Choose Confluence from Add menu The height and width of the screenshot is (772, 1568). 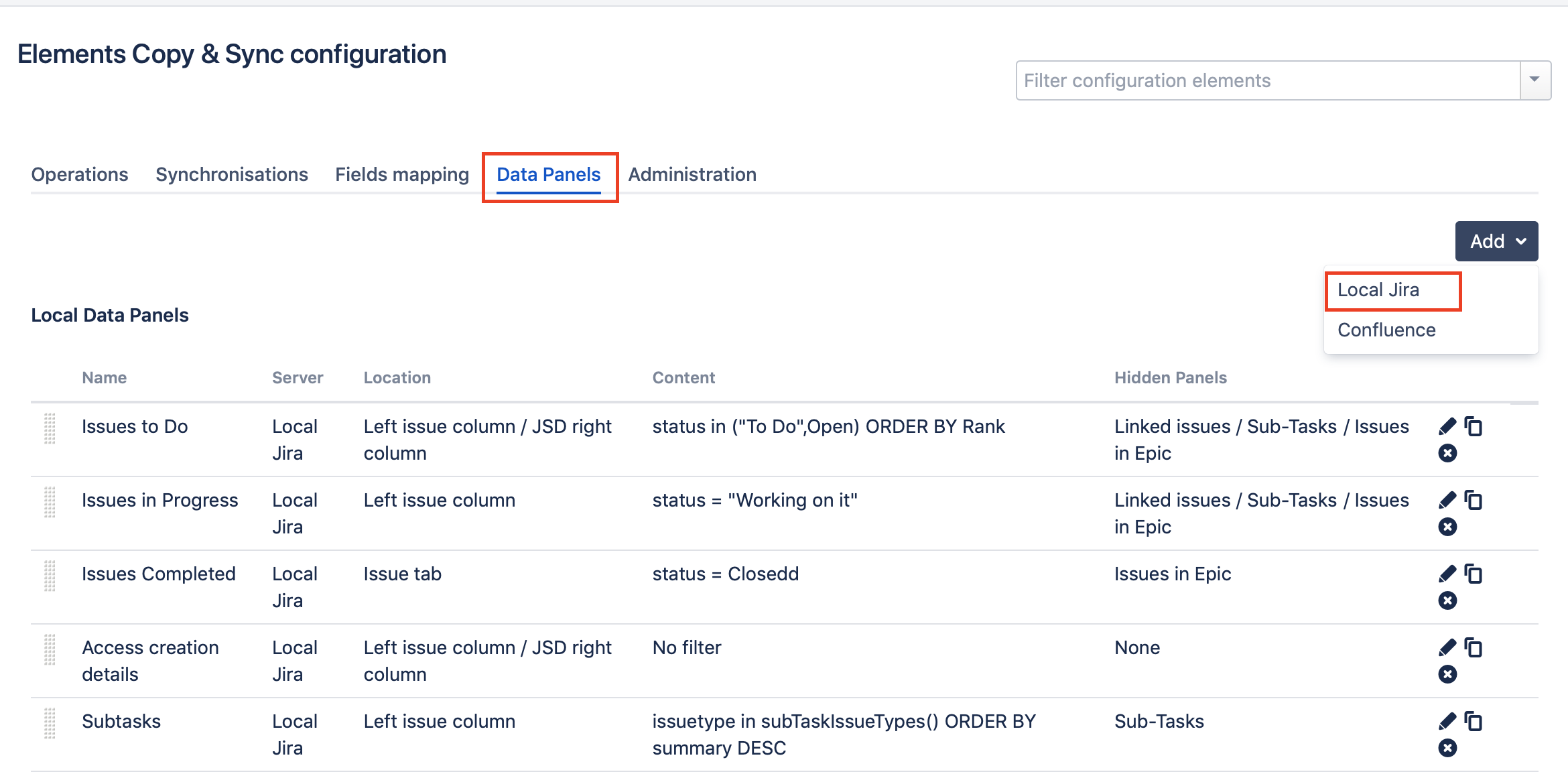click(x=1386, y=330)
